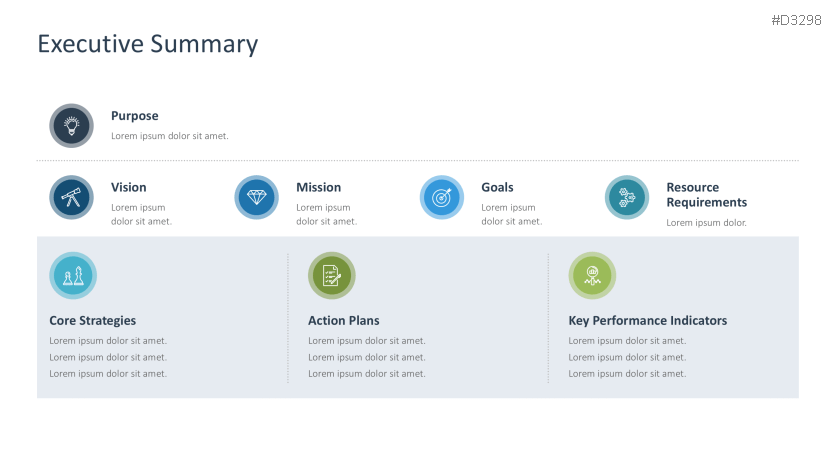Select the Resource Requirements heading
The image size is (836, 470).
pos(706,194)
